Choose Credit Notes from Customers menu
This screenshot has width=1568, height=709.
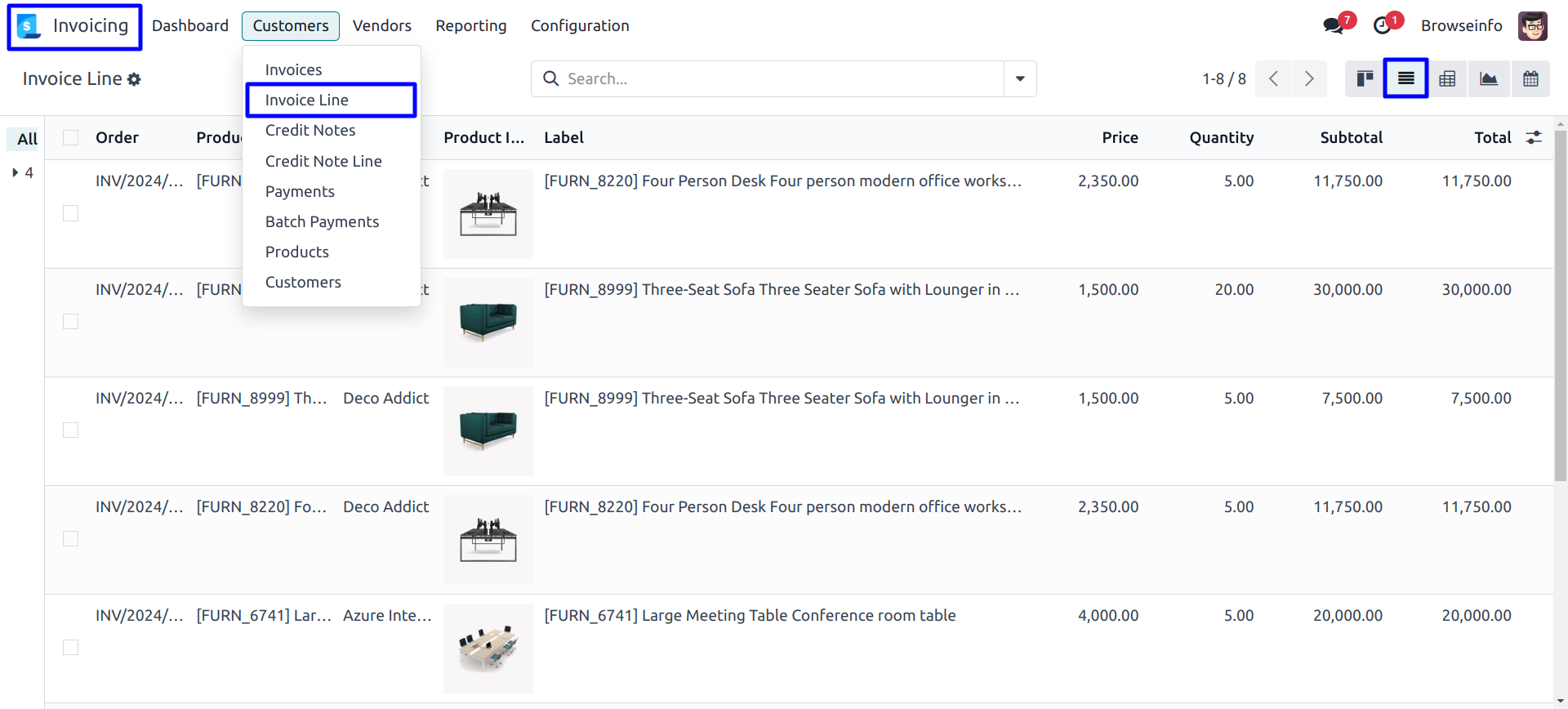(x=310, y=130)
